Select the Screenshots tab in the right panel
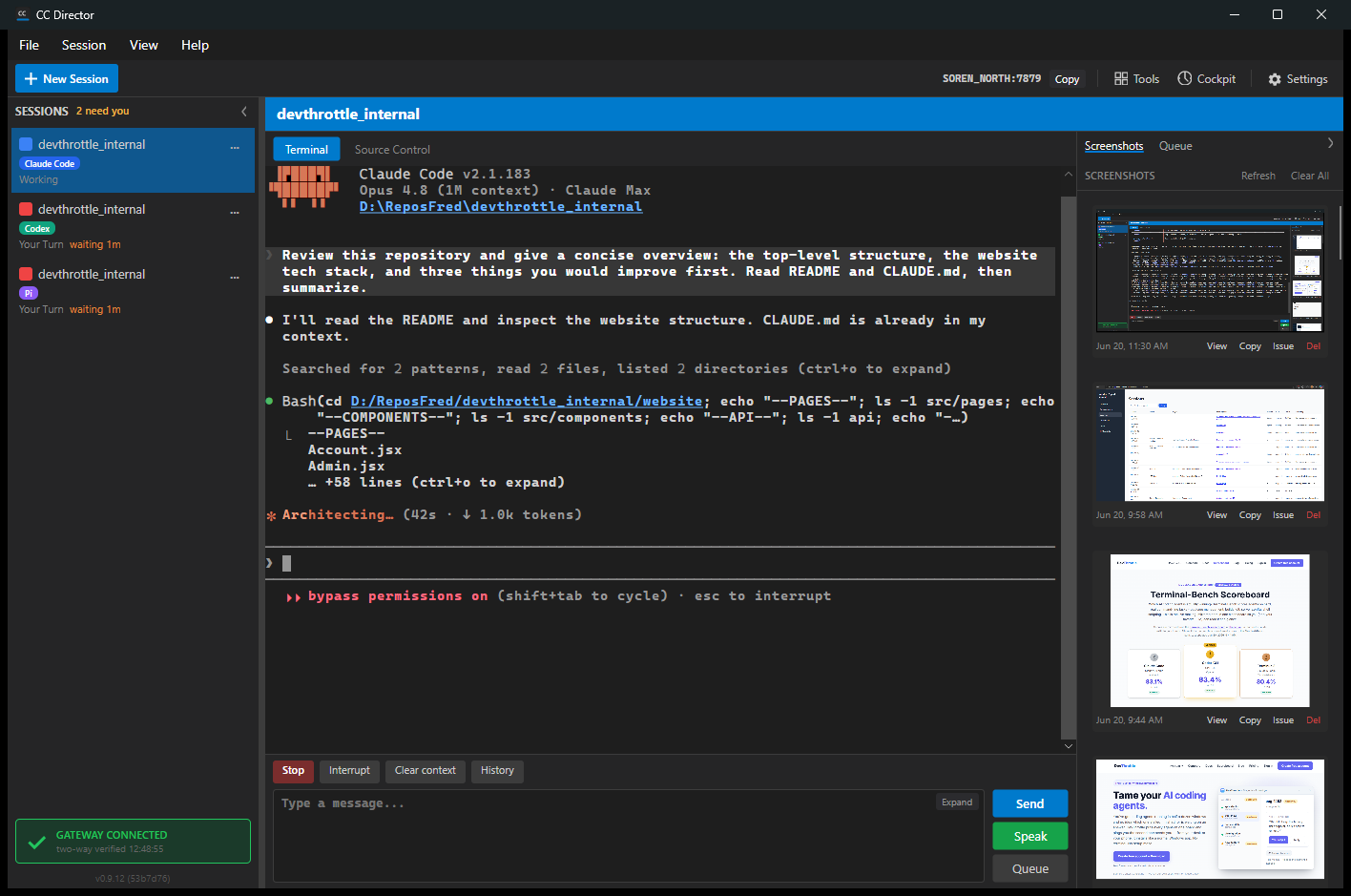The width and height of the screenshot is (1351, 896). tap(1113, 146)
